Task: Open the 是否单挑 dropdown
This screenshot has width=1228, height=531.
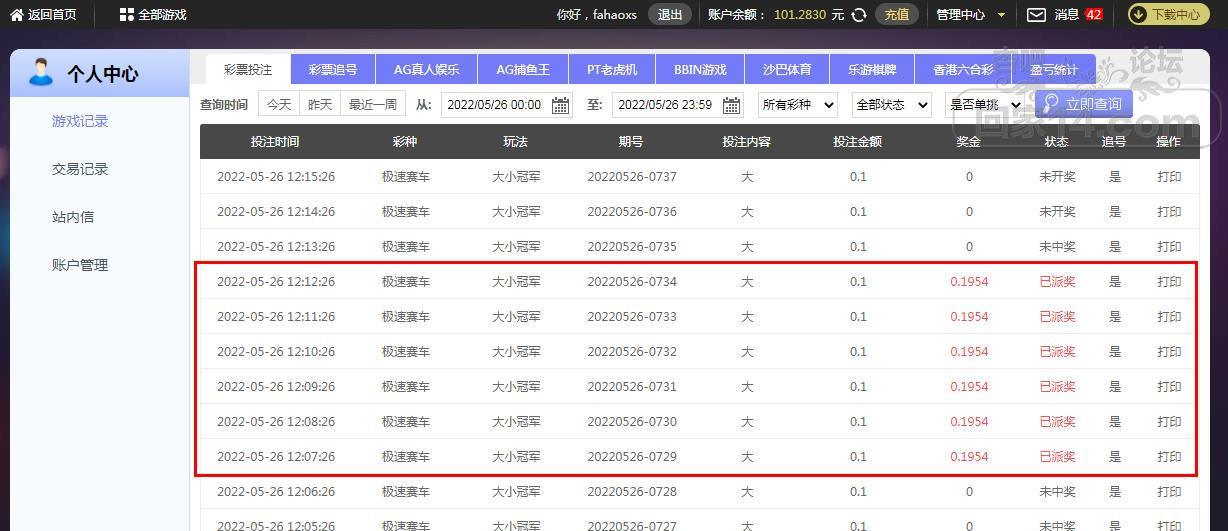Action: 984,105
